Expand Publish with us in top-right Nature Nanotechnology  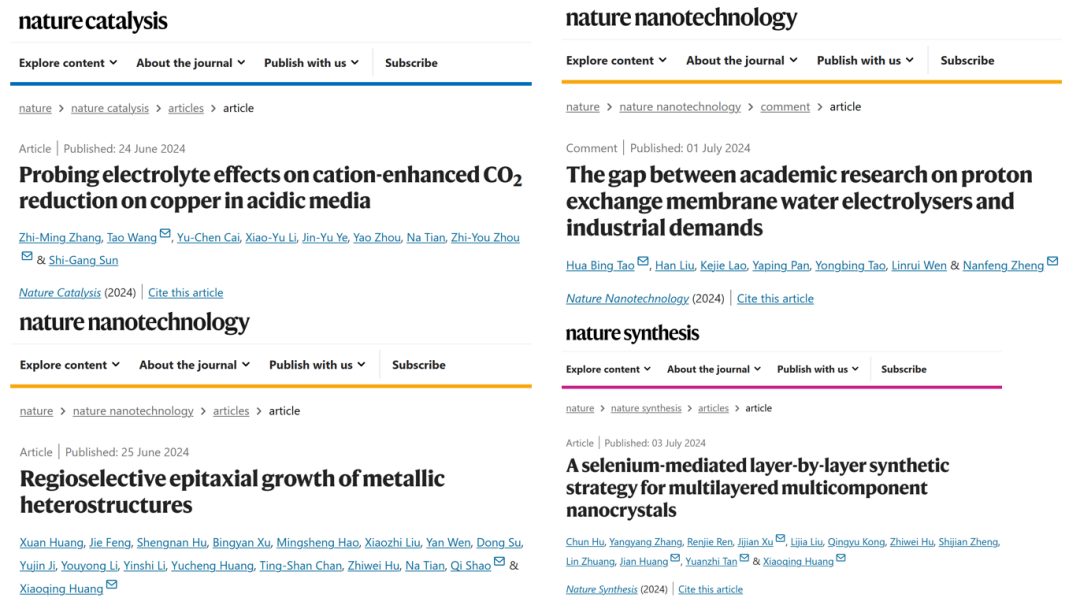pos(865,61)
